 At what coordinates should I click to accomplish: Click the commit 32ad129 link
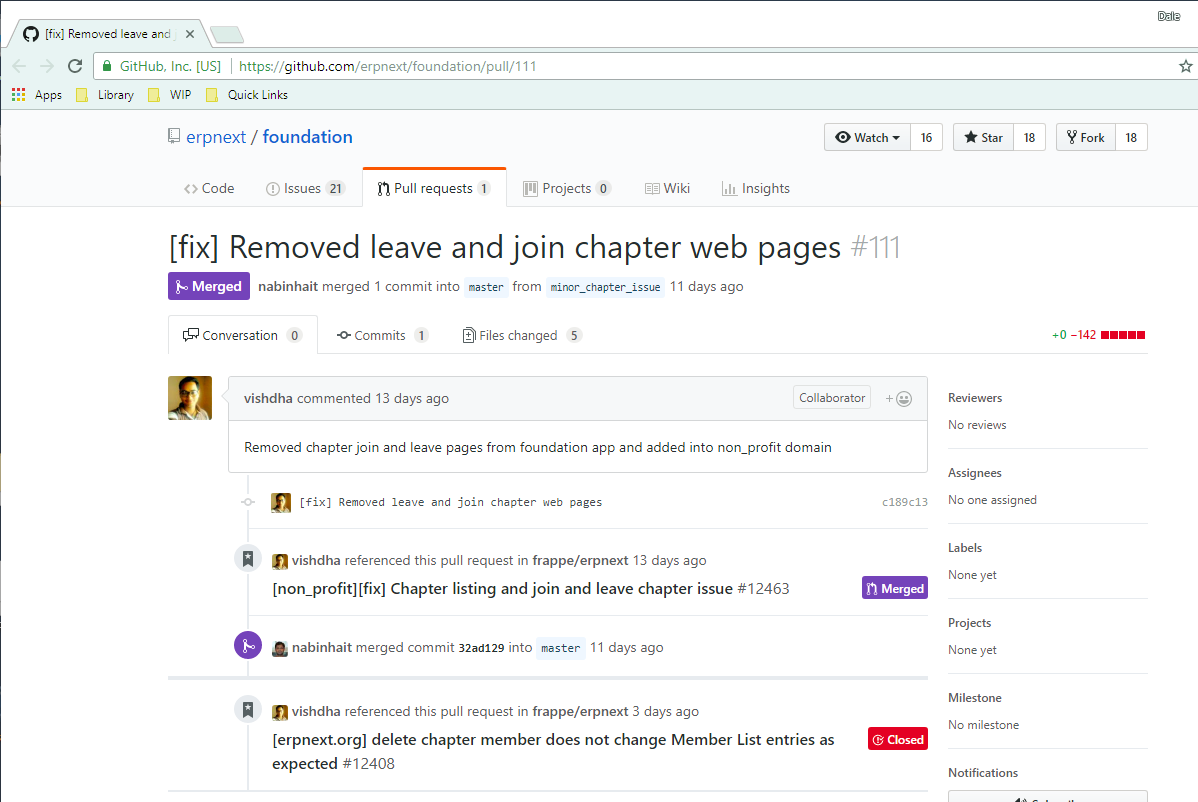coord(481,648)
